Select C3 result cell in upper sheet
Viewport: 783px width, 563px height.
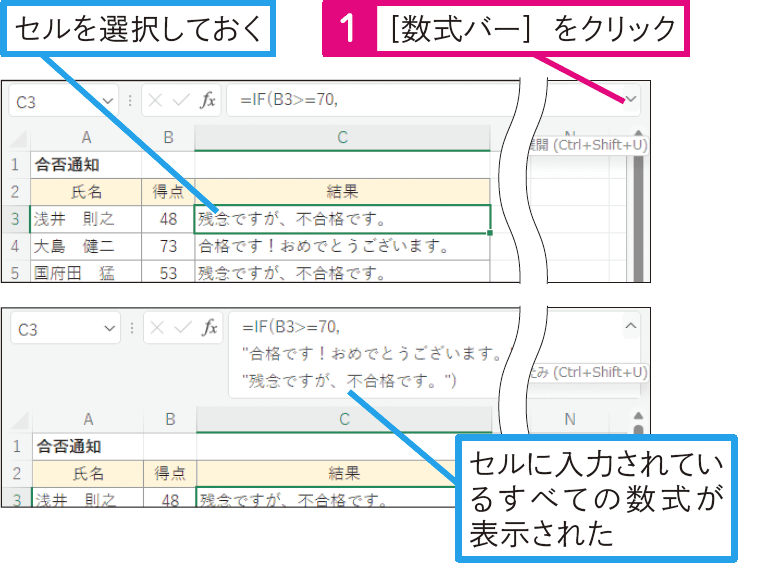point(342,219)
